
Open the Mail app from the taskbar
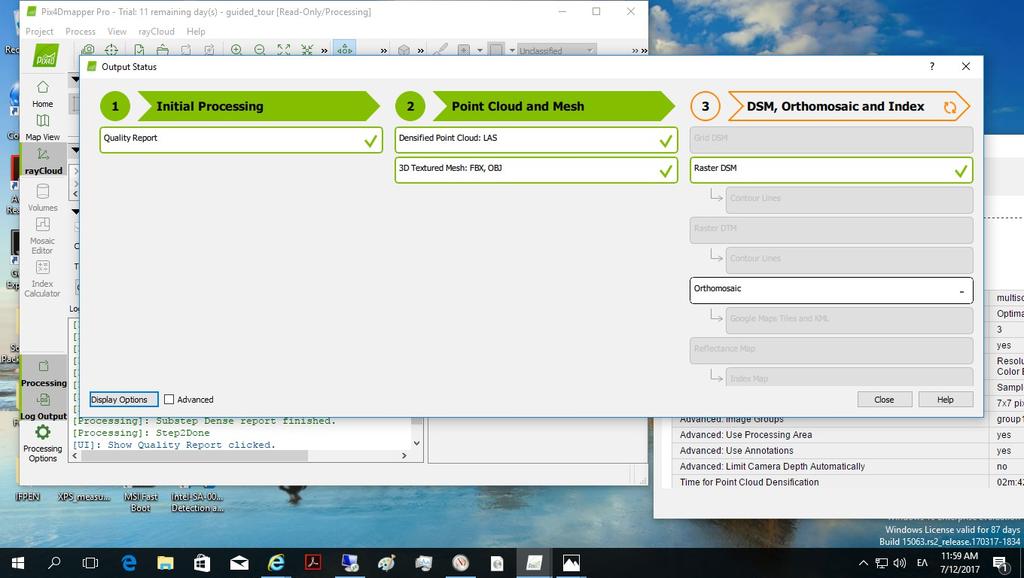(x=239, y=563)
